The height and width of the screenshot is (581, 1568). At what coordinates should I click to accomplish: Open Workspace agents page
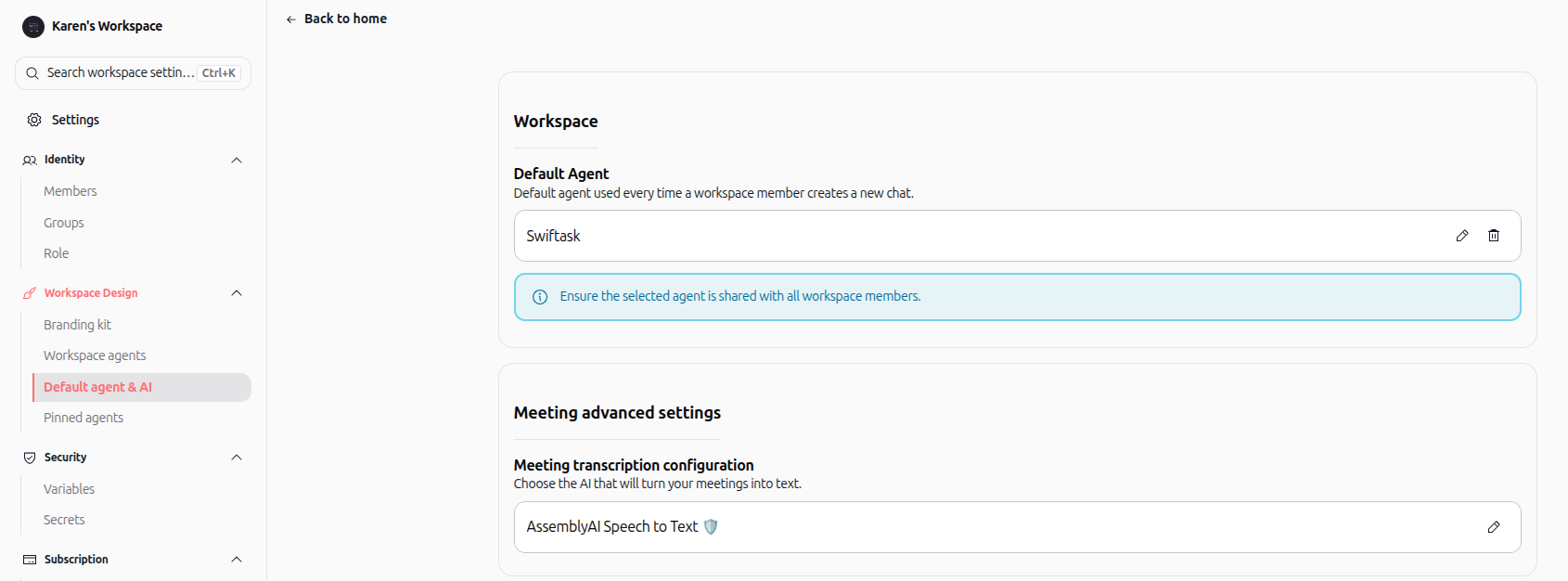tap(95, 355)
